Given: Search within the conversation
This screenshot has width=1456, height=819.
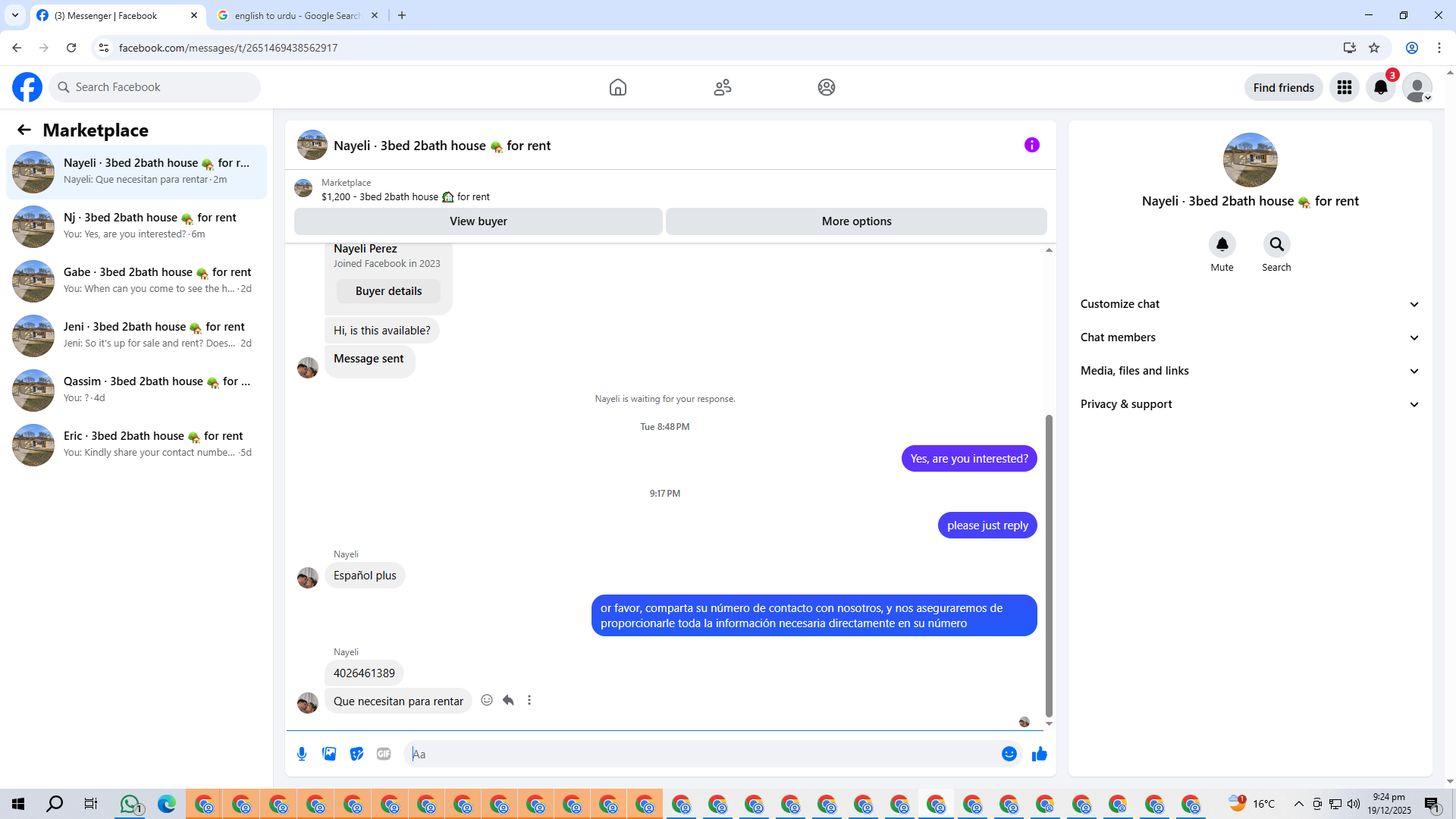Looking at the screenshot, I should coord(1276,244).
